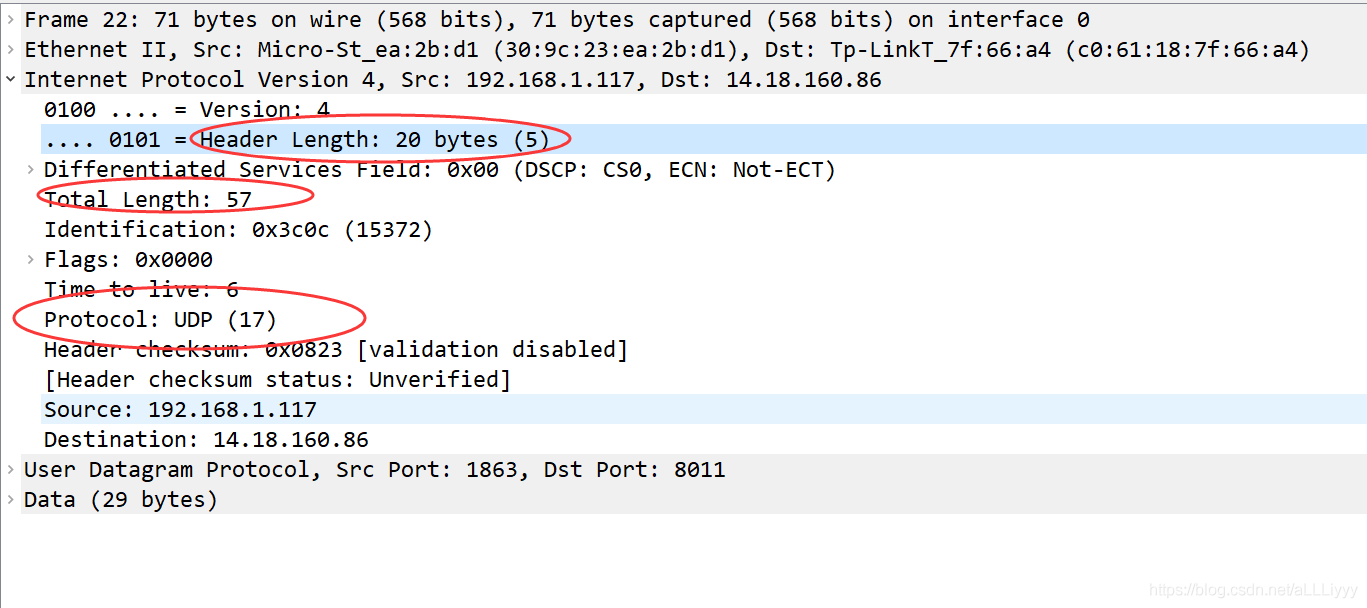Select the Protocol: UDP (17) field

[160, 320]
